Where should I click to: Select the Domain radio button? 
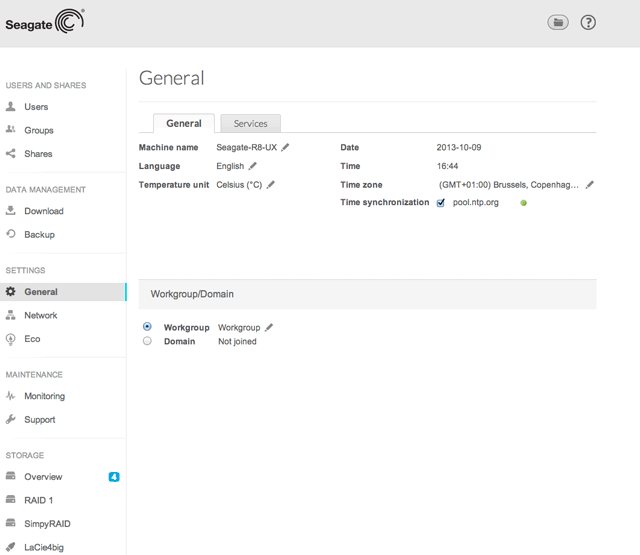[147, 341]
